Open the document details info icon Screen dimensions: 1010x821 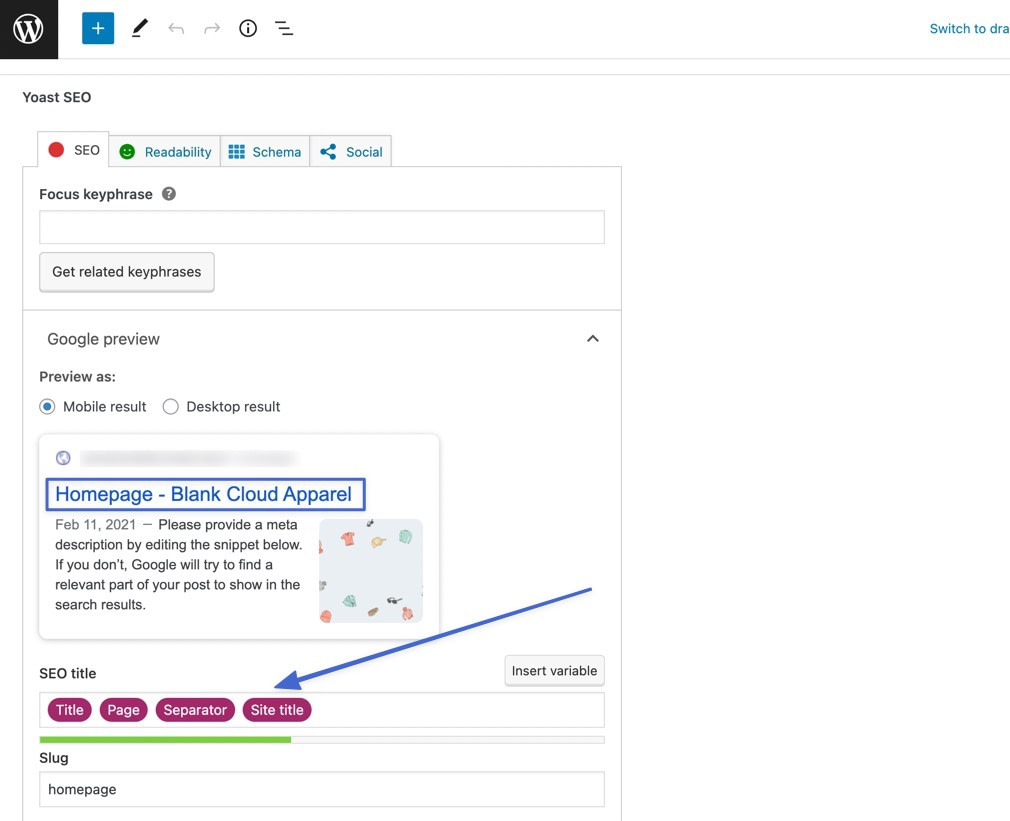click(248, 29)
